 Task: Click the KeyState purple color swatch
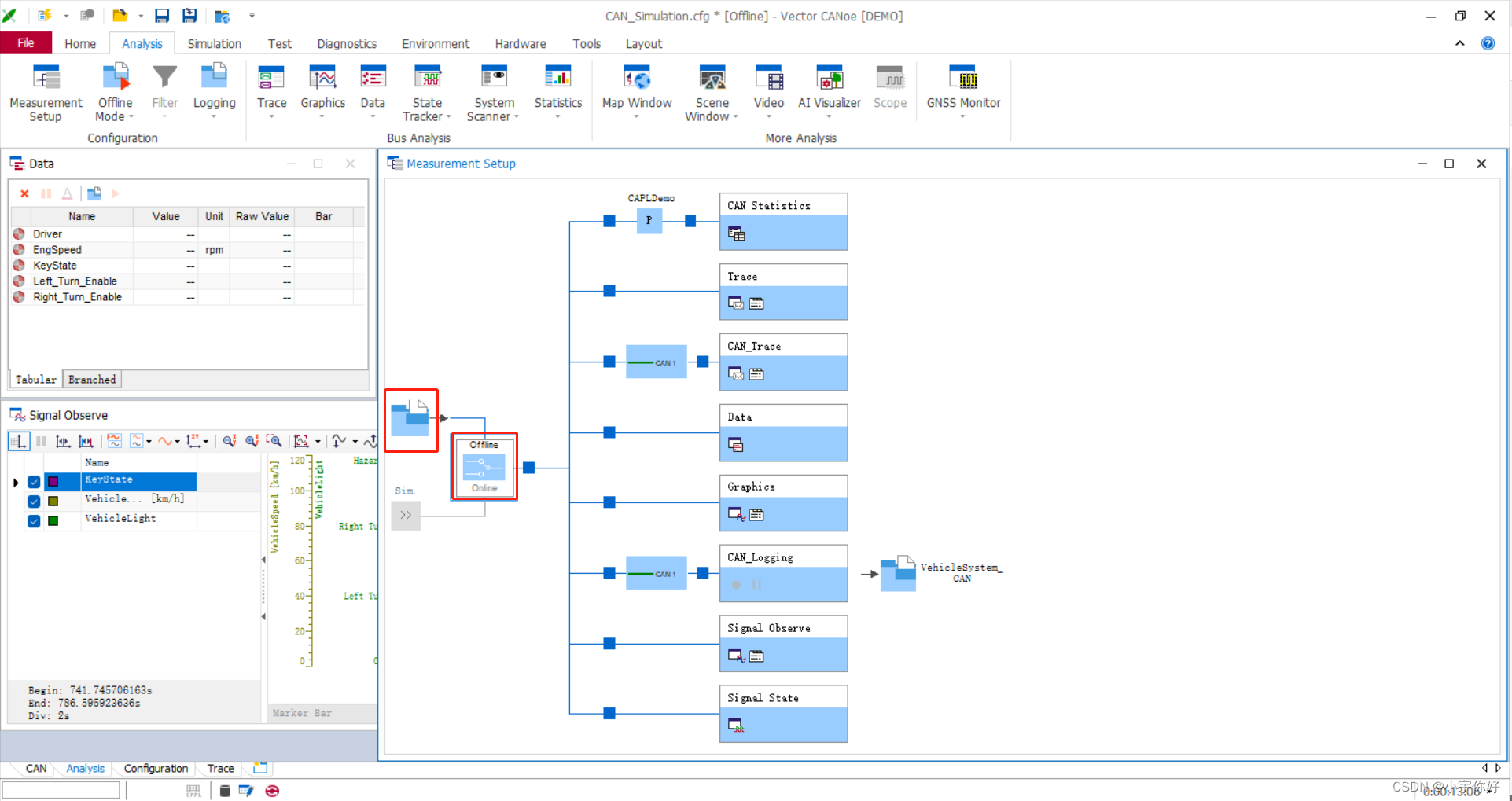[x=53, y=481]
